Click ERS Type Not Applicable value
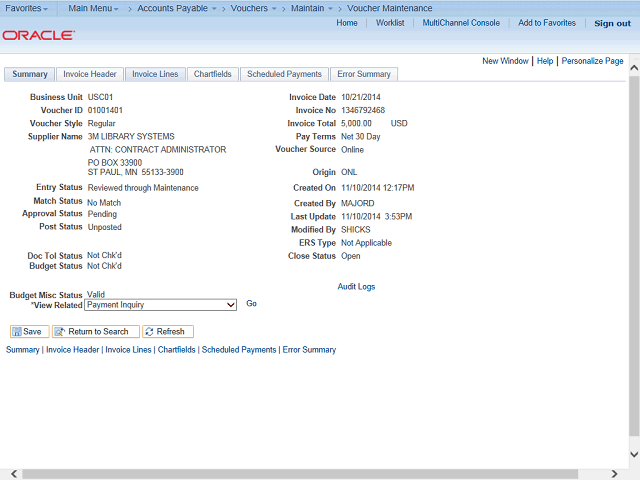The width and height of the screenshot is (640, 480). pyautogui.click(x=366, y=243)
